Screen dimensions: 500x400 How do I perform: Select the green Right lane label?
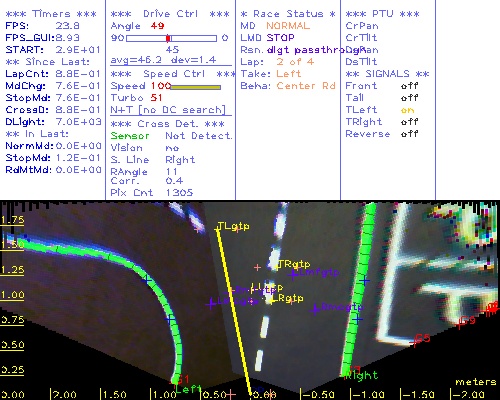361,376
